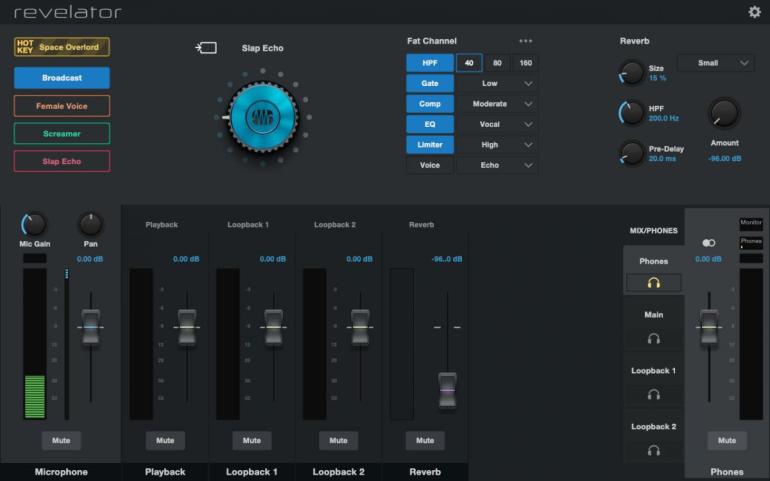Image resolution: width=770 pixels, height=481 pixels.
Task: Select the Hot Key Space Overlord preset
Action: click(x=62, y=47)
